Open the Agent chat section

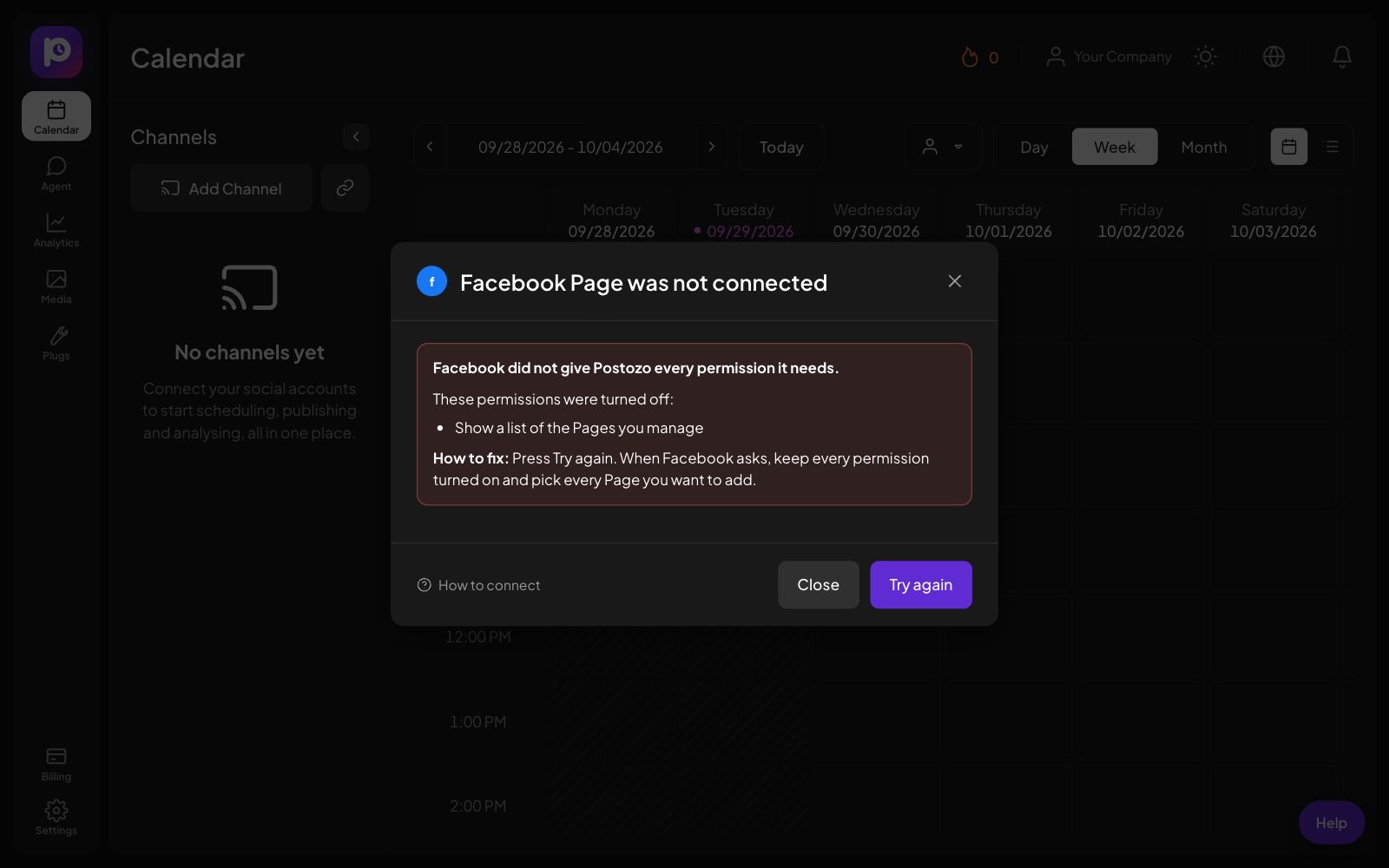[56, 174]
